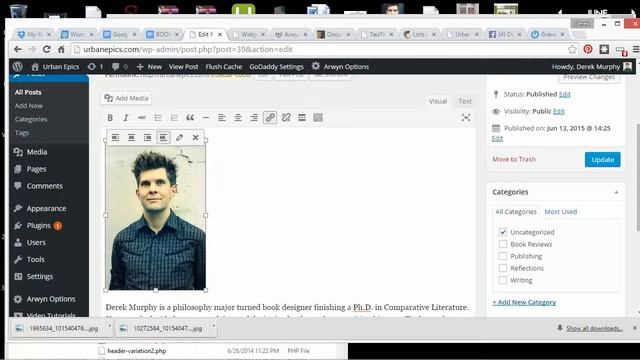The width and height of the screenshot is (640, 360).
Task: Insert a horizontal line
Action: [x=206, y=118]
